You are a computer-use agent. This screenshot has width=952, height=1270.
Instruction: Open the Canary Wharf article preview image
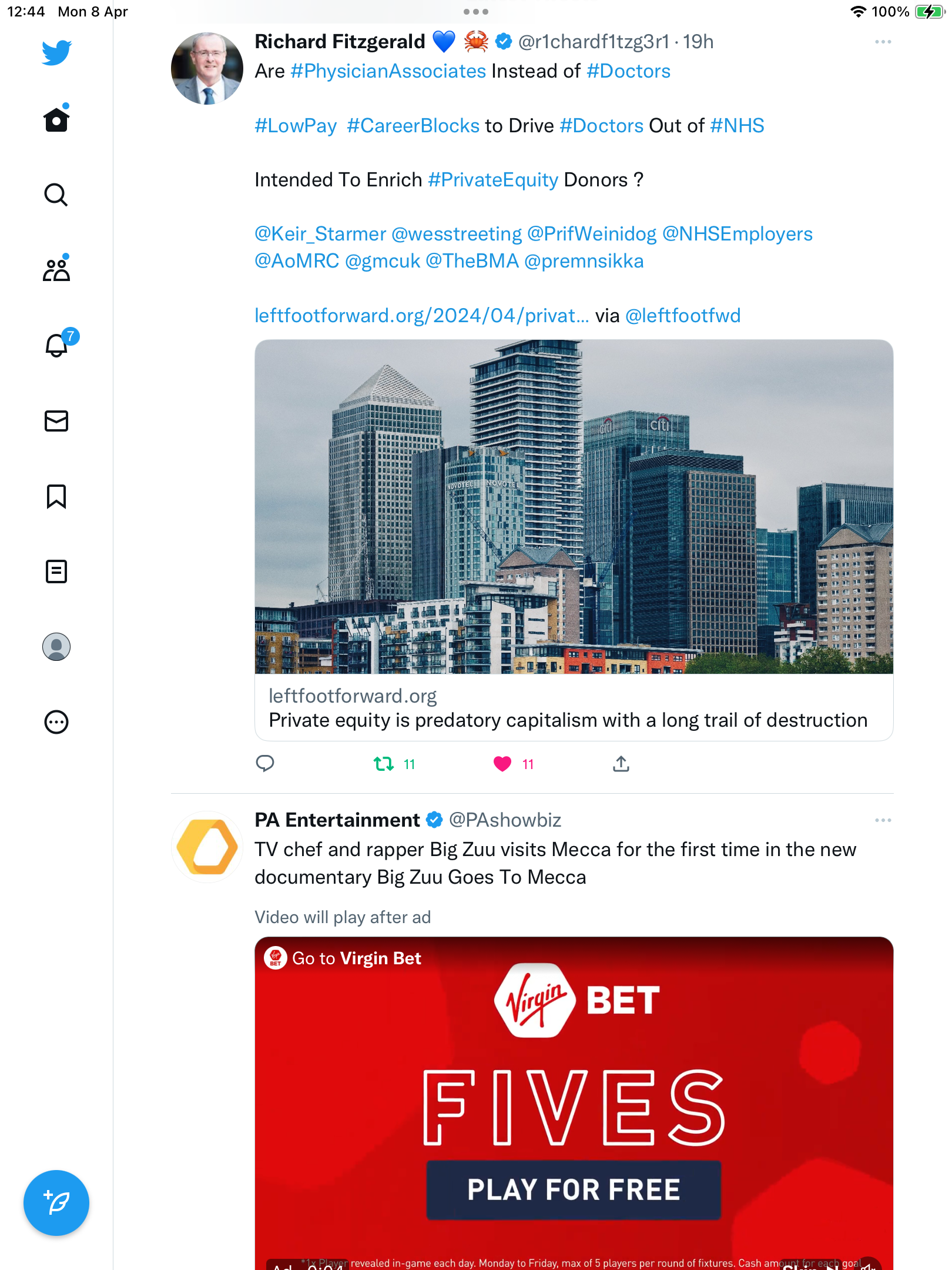574,507
